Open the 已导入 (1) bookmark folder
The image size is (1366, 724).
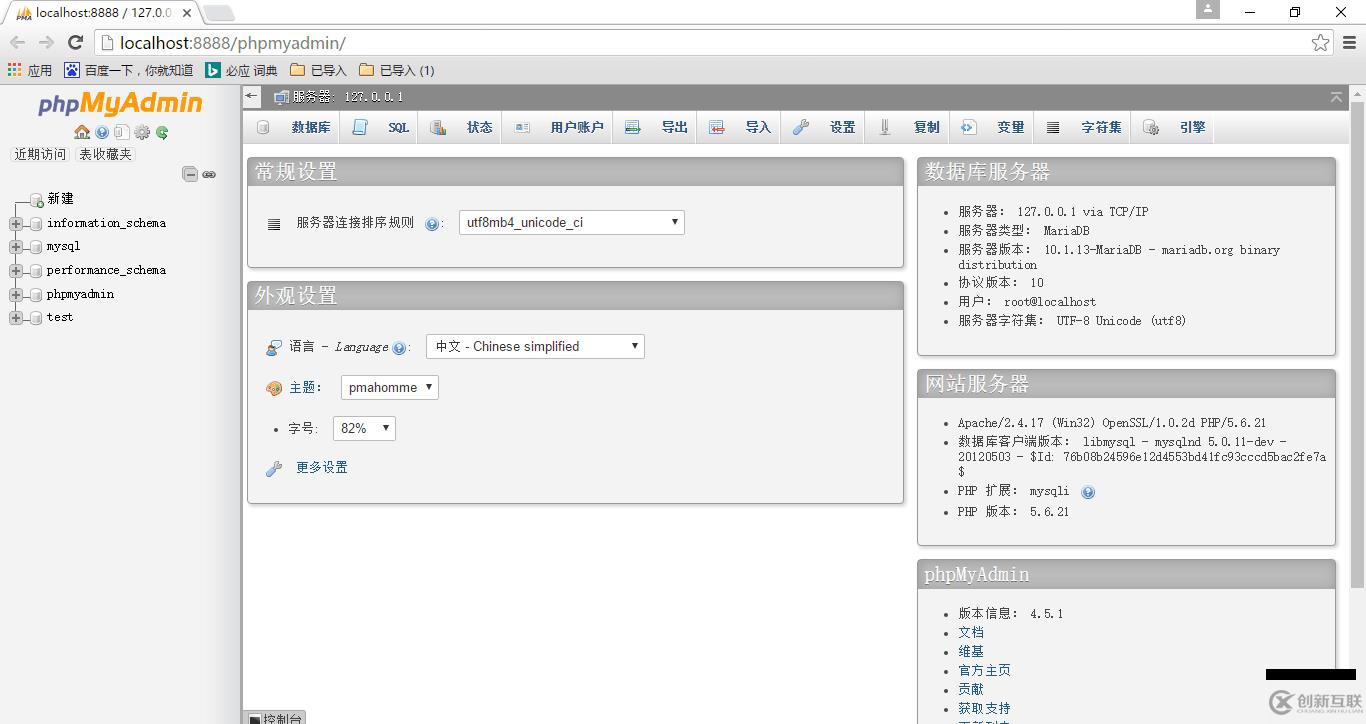(397, 70)
